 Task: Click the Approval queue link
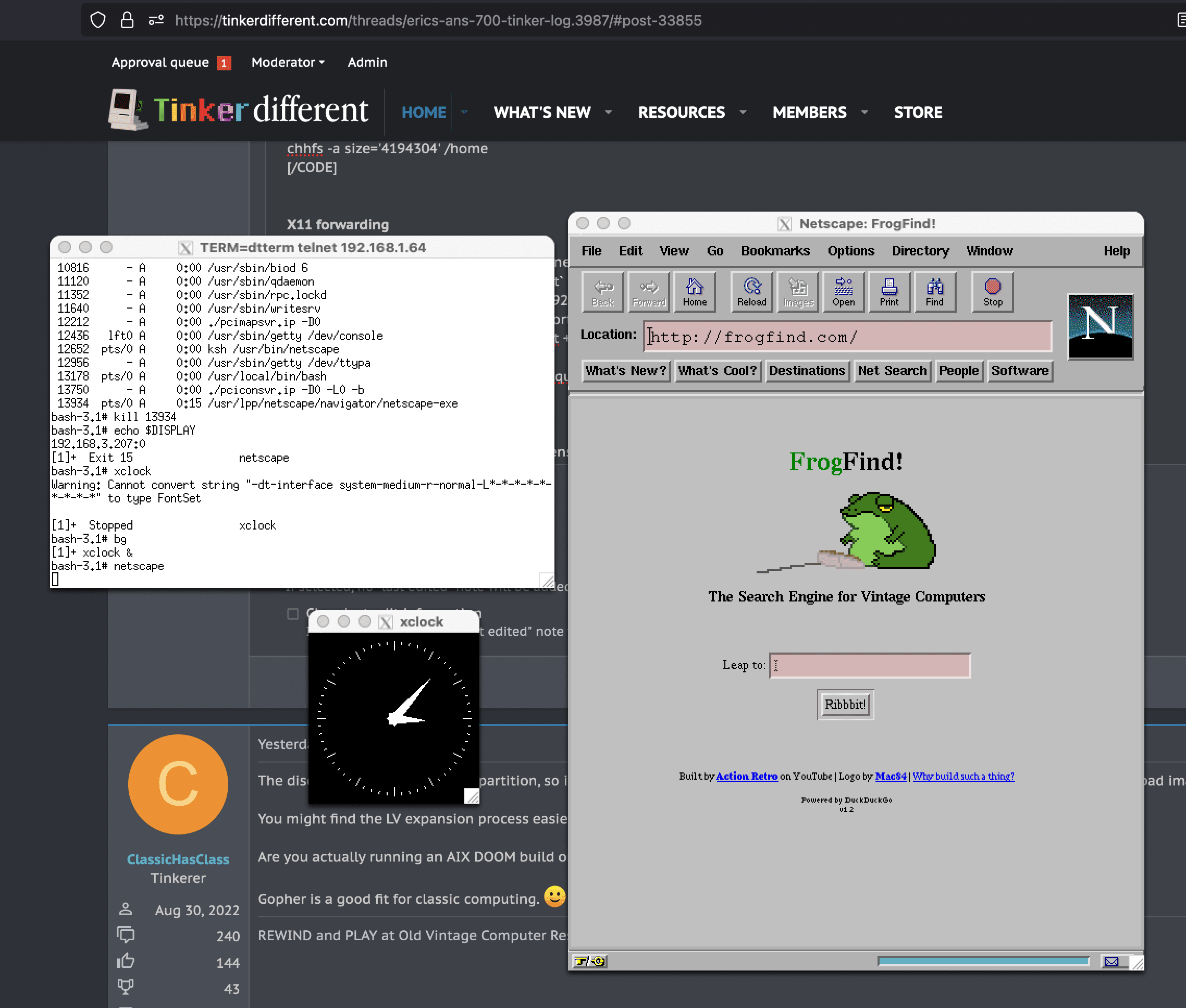click(x=160, y=63)
